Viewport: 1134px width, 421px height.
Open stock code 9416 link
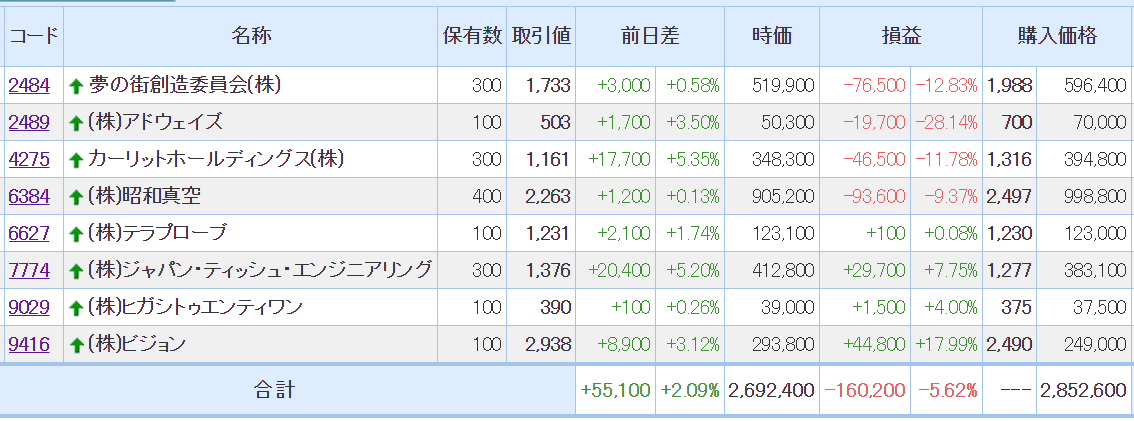pos(29,344)
